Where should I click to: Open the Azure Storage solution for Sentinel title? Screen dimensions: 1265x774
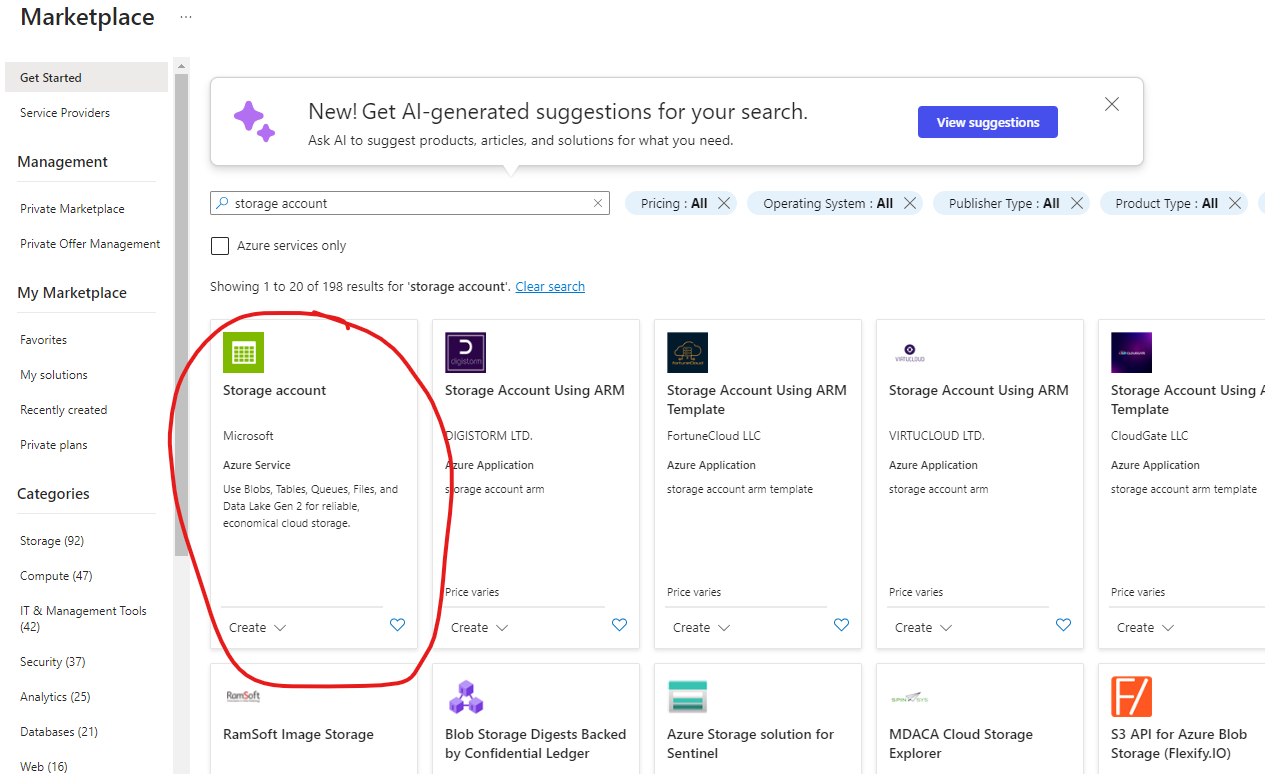pos(750,744)
